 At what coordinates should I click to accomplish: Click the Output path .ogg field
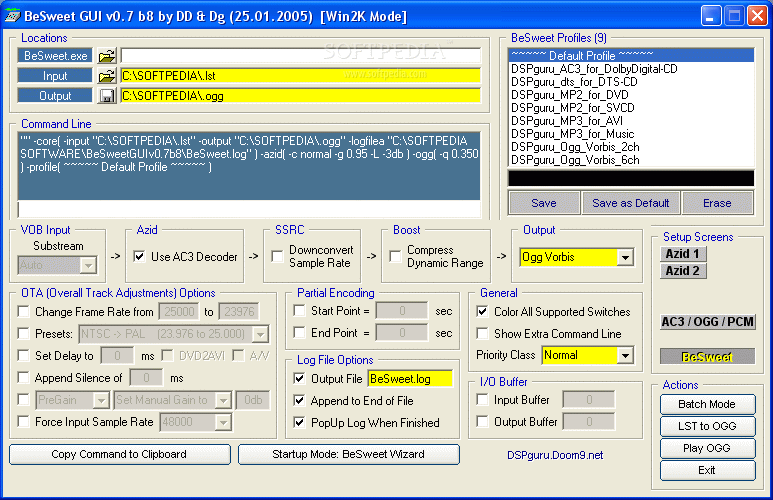coord(300,96)
